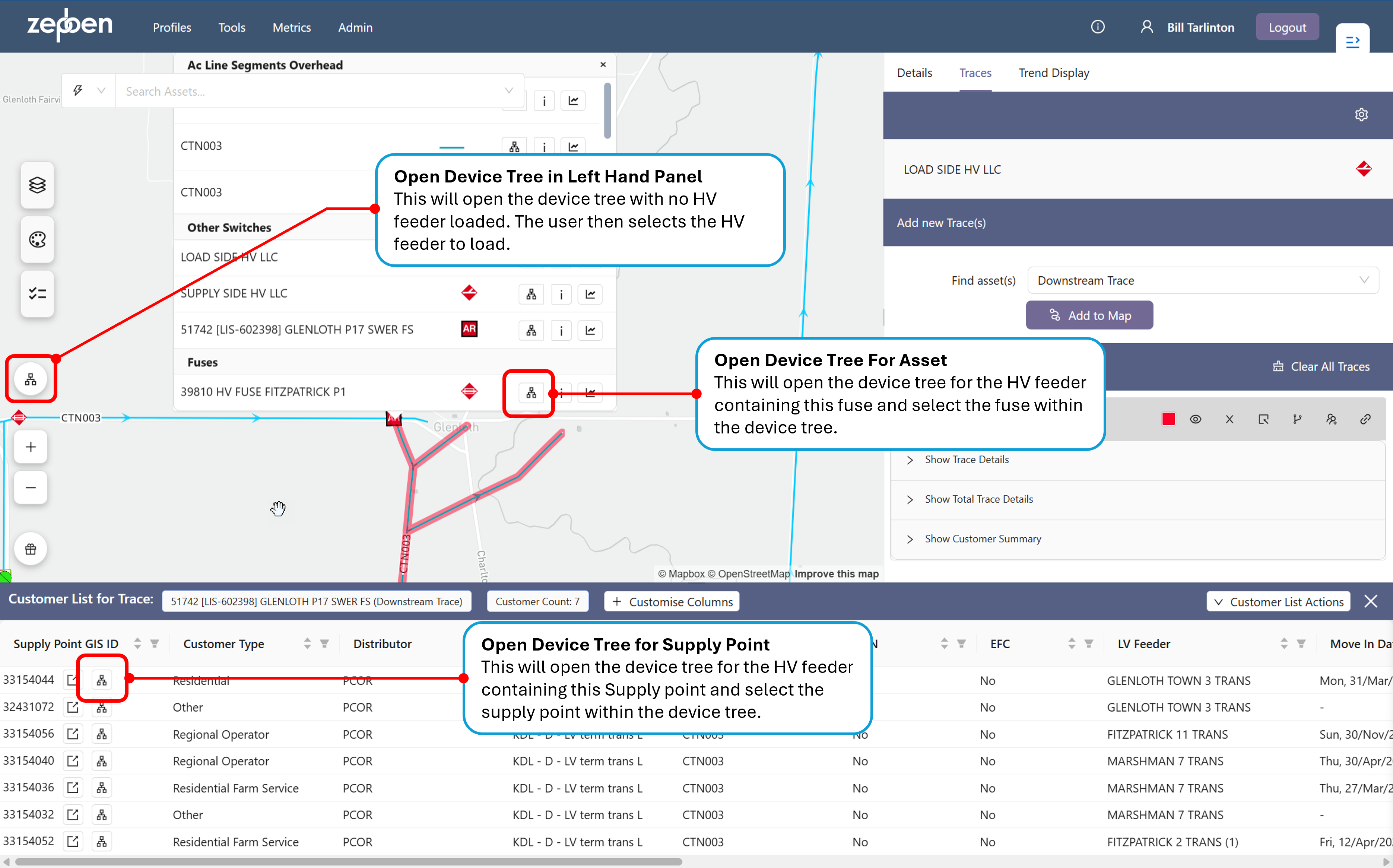Remove the trace with the X icon
The image size is (1393, 868).
click(x=1229, y=419)
